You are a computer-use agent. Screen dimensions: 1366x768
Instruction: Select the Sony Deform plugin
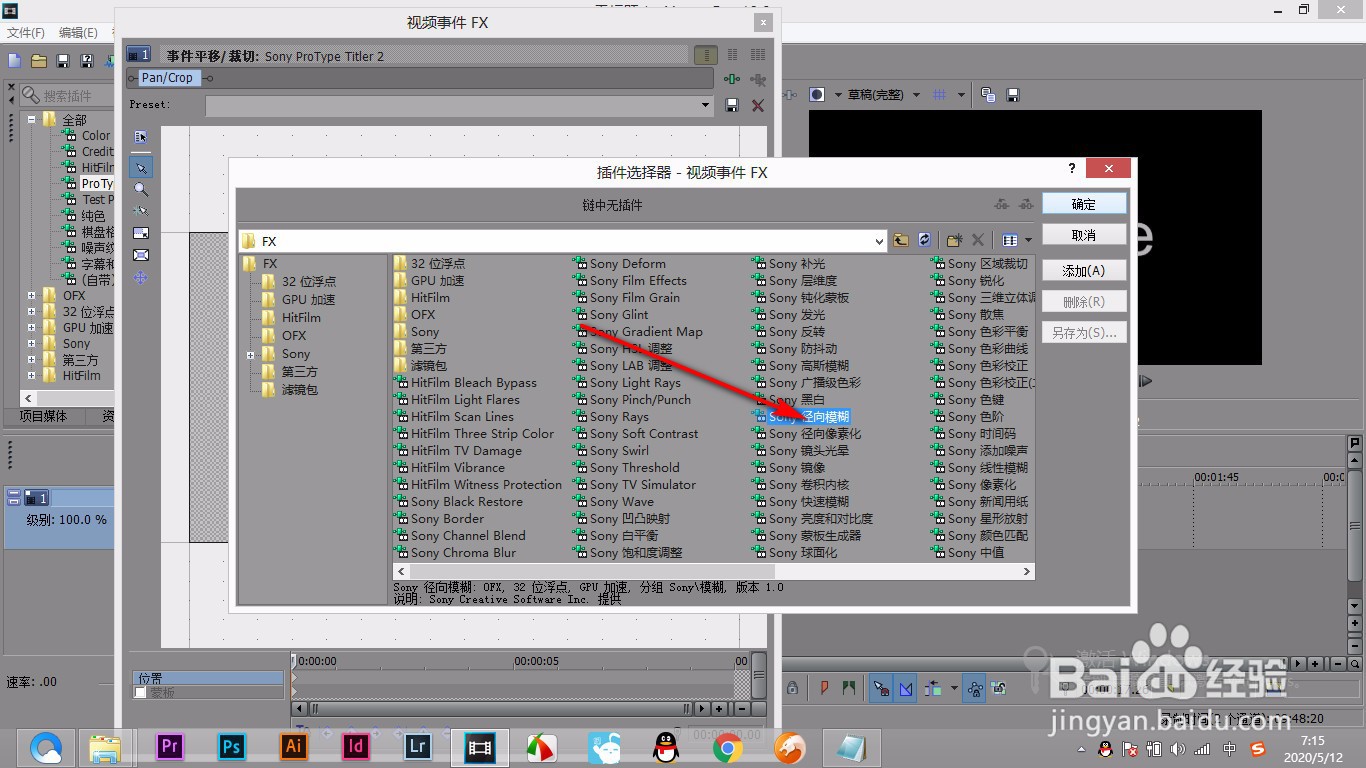(619, 264)
